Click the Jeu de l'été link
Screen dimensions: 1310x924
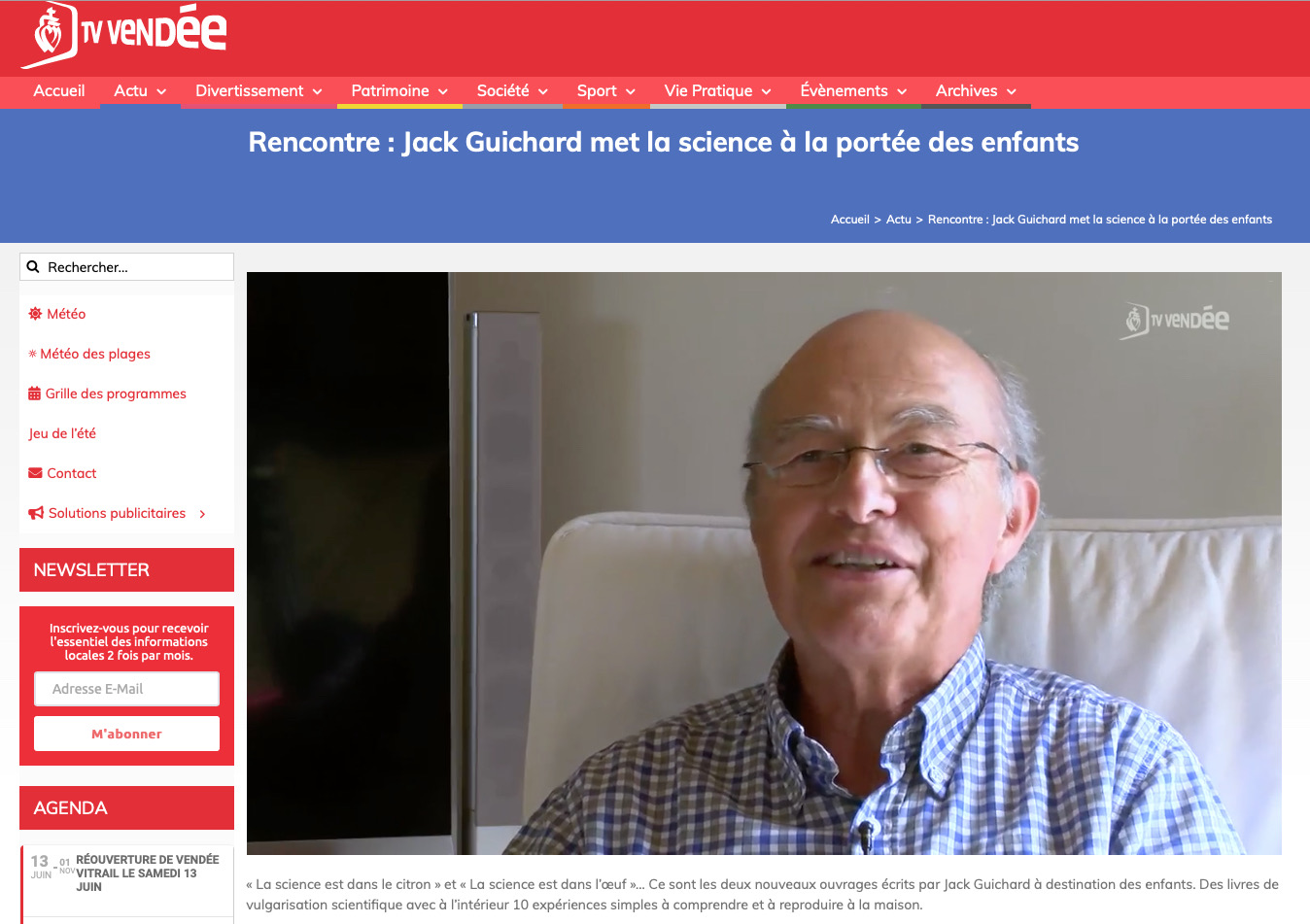62,433
